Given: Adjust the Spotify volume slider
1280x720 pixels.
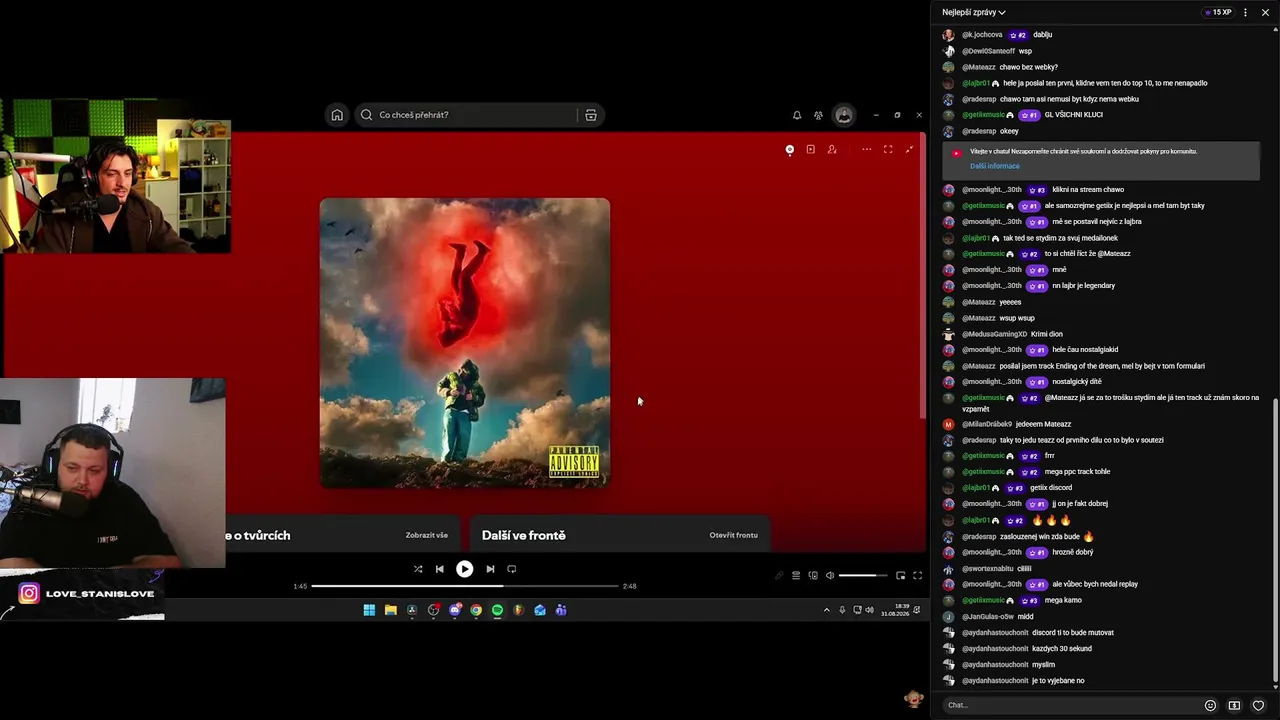Looking at the screenshot, I should coord(863,576).
